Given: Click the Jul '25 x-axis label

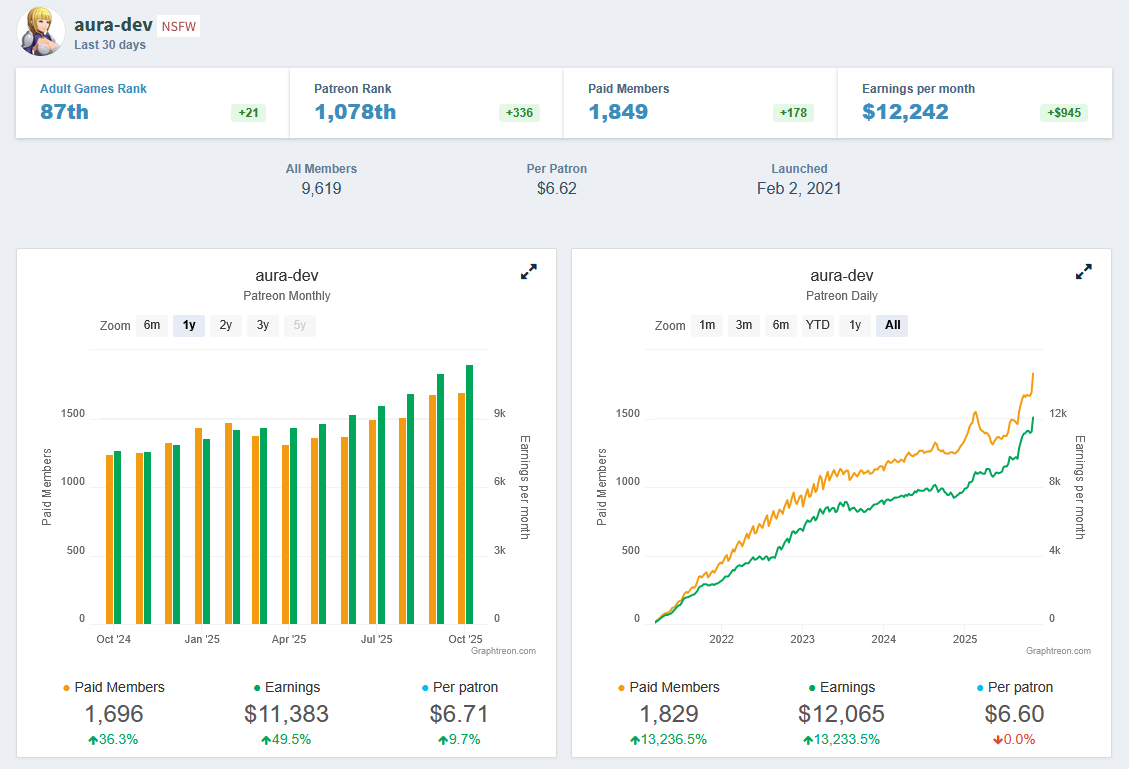Looking at the screenshot, I should click(x=377, y=639).
